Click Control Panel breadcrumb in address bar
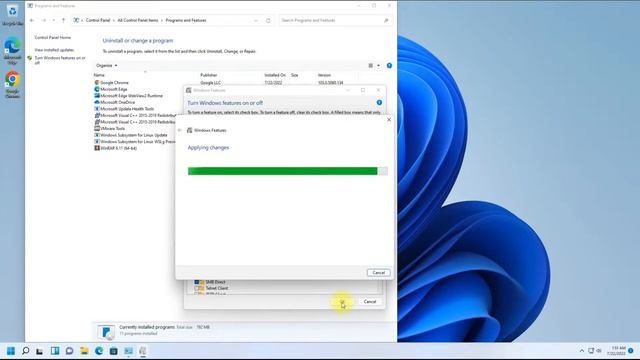Image resolution: width=640 pixels, height=360 pixels. coord(98,20)
